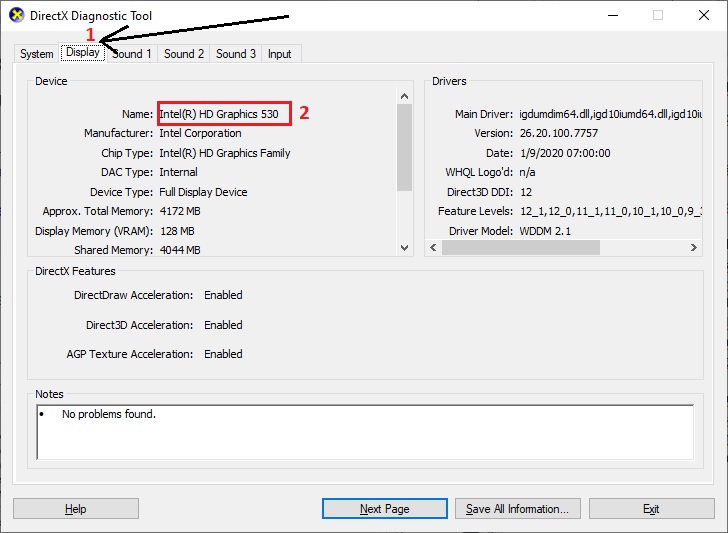The image size is (728, 533).
Task: Close the DirectX Diagnostic Tool window
Action: pyautogui.click(x=704, y=15)
